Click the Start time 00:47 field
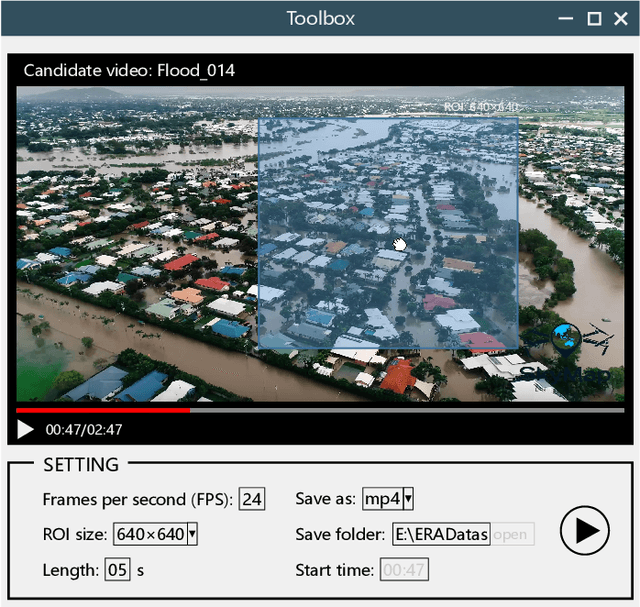Image resolution: width=640 pixels, height=607 pixels. tap(403, 570)
